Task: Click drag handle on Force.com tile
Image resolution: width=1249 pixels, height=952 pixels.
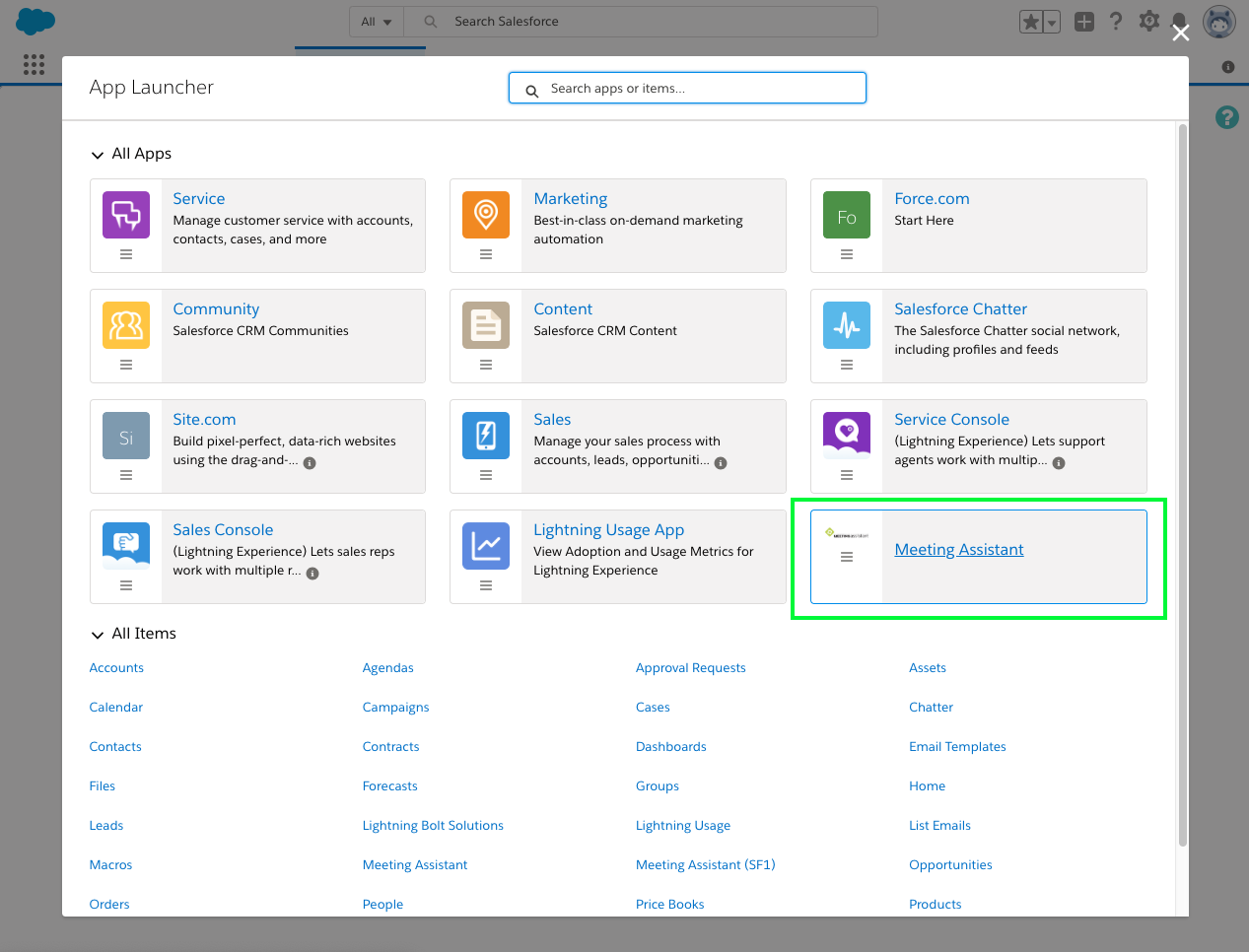Action: pyautogui.click(x=847, y=254)
